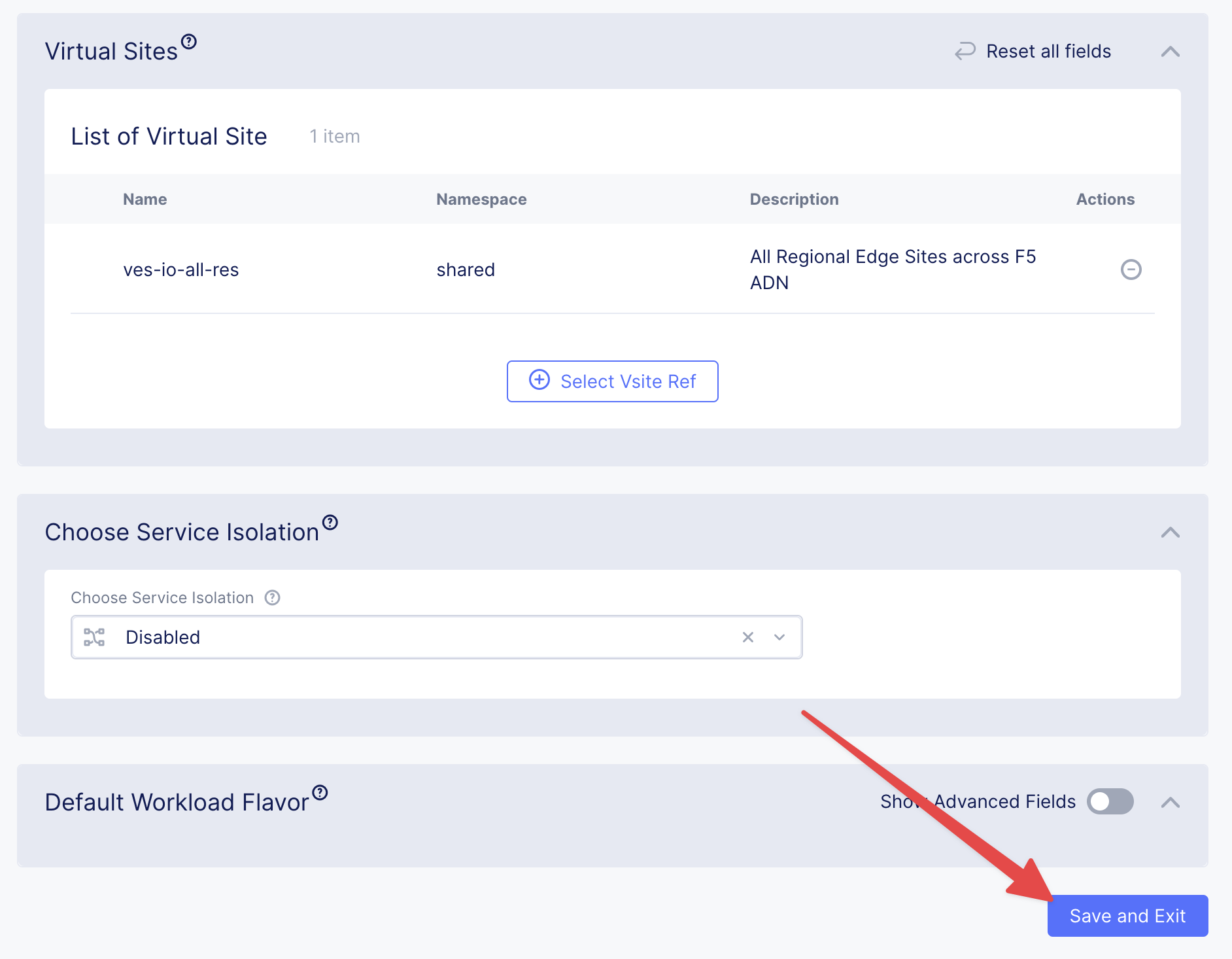Toggle Show Advanced Fields switch
1232x959 pixels.
pos(1110,801)
